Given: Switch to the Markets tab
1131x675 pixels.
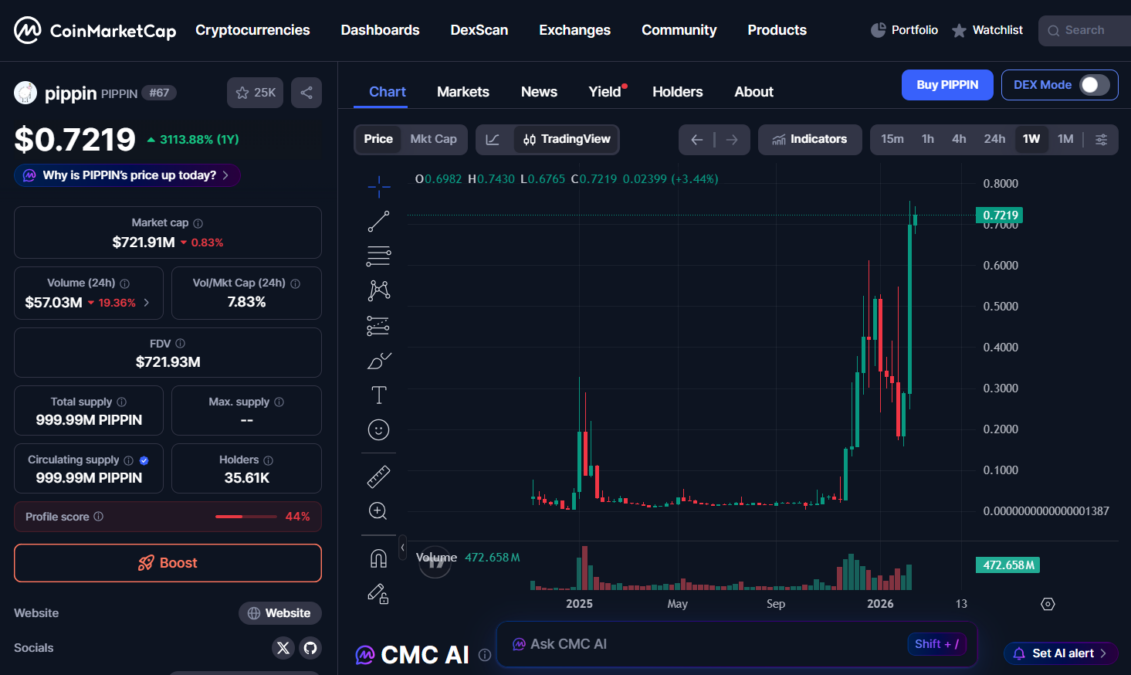Looking at the screenshot, I should [x=463, y=92].
